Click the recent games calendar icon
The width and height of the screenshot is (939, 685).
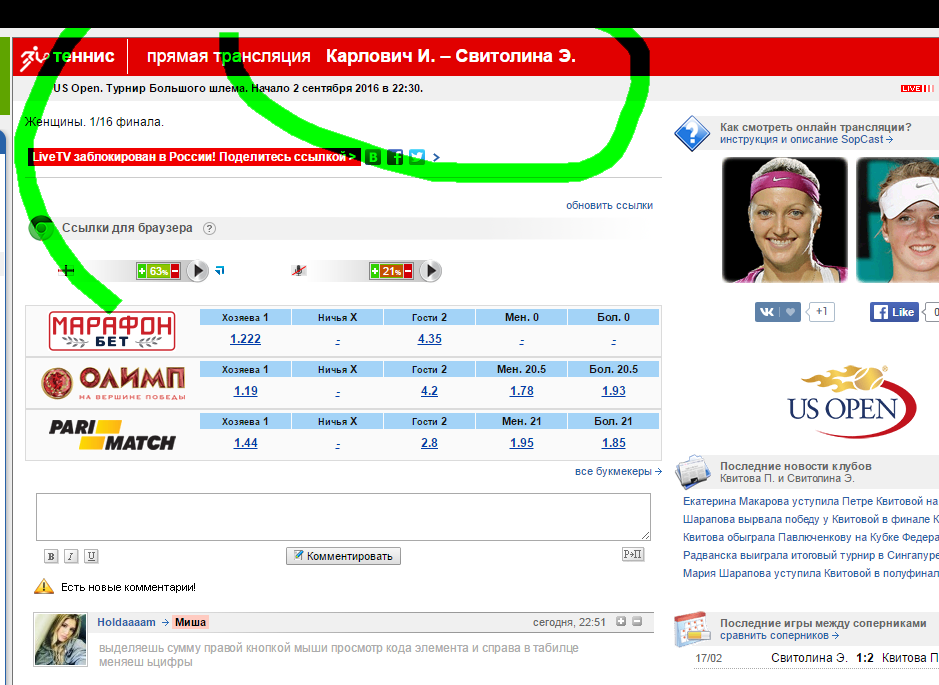(x=693, y=629)
